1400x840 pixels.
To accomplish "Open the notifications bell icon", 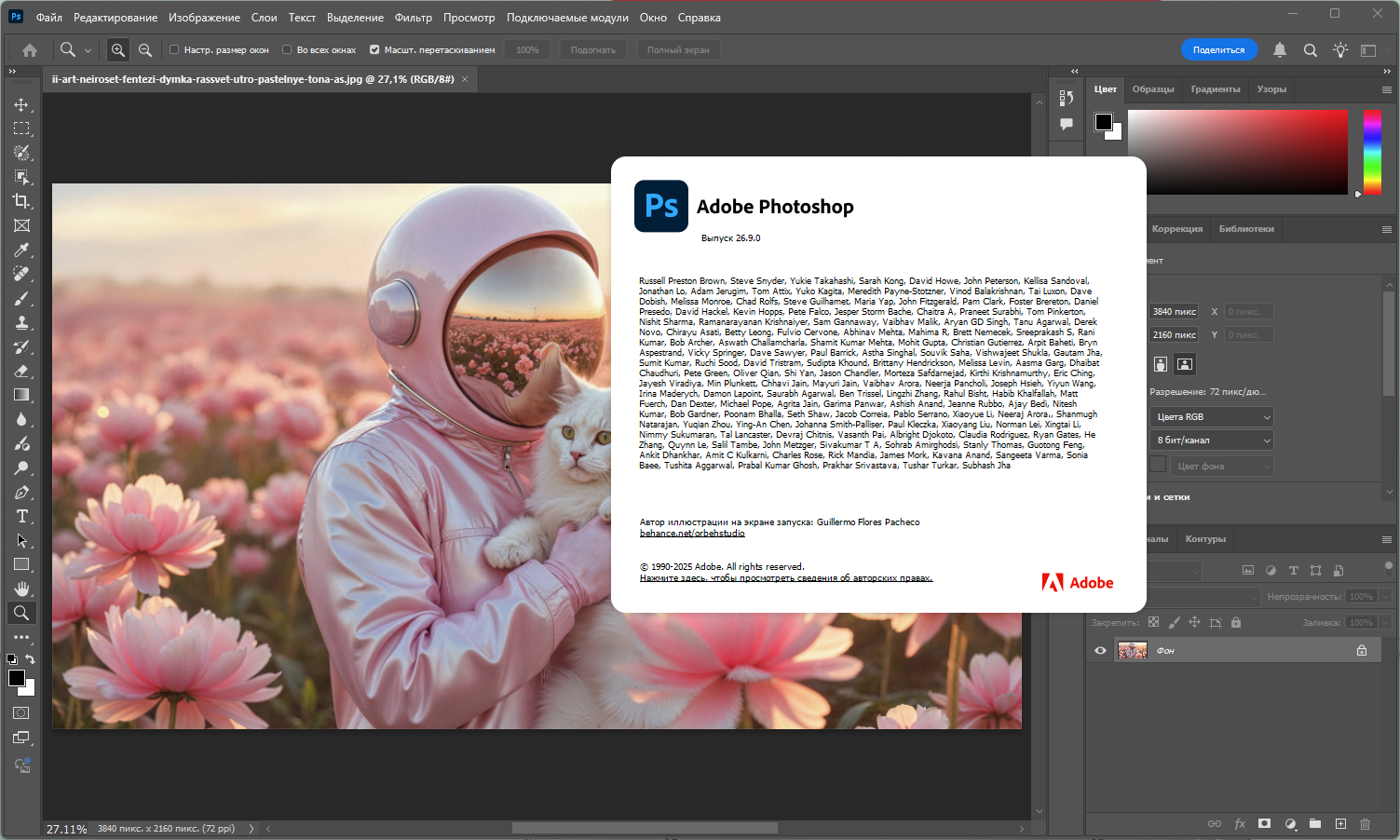I will (x=1280, y=50).
